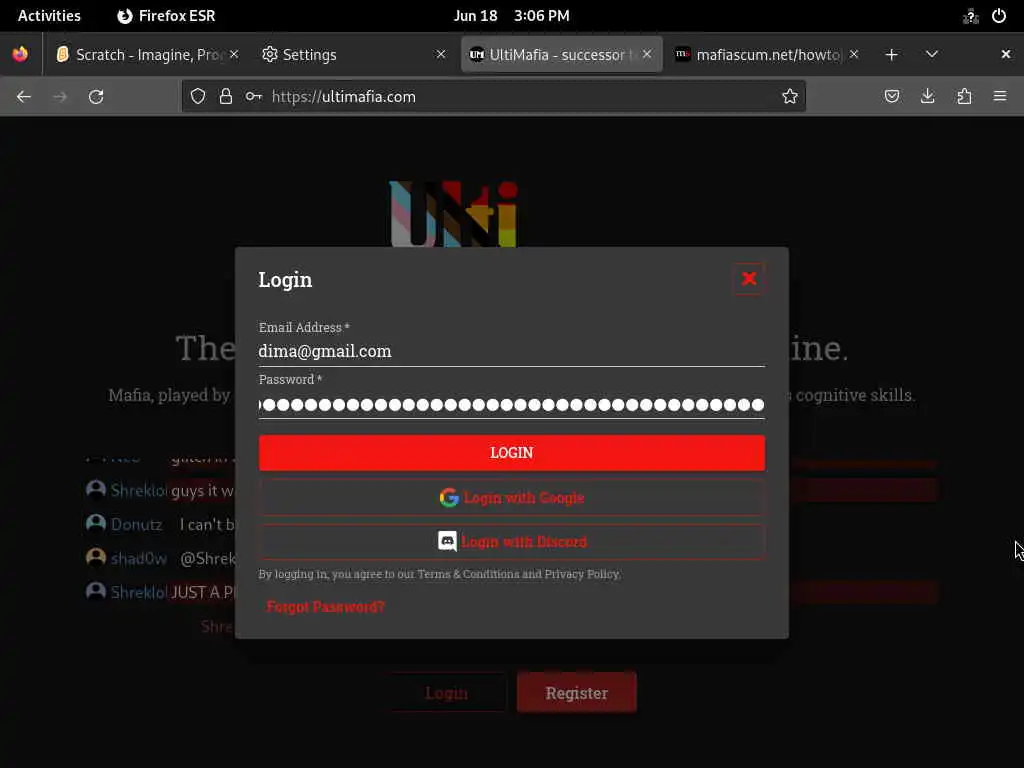Close the UltiMafia tab

tap(647, 54)
